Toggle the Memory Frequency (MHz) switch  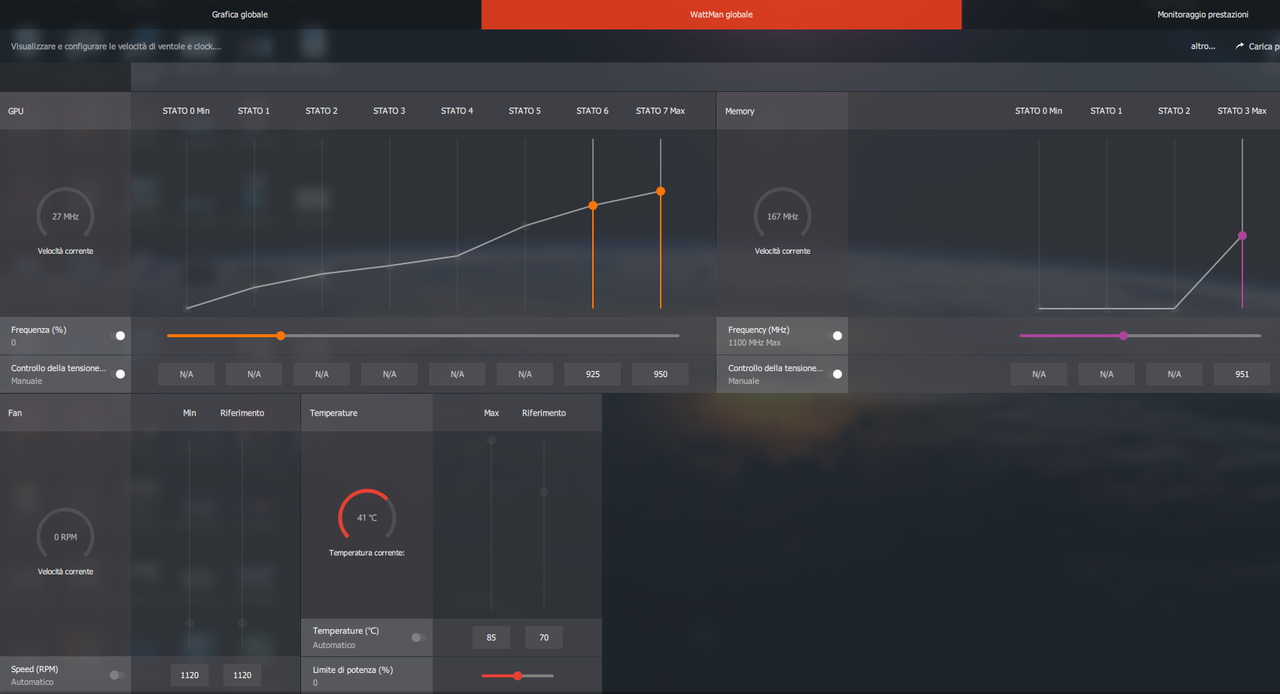tap(836, 336)
